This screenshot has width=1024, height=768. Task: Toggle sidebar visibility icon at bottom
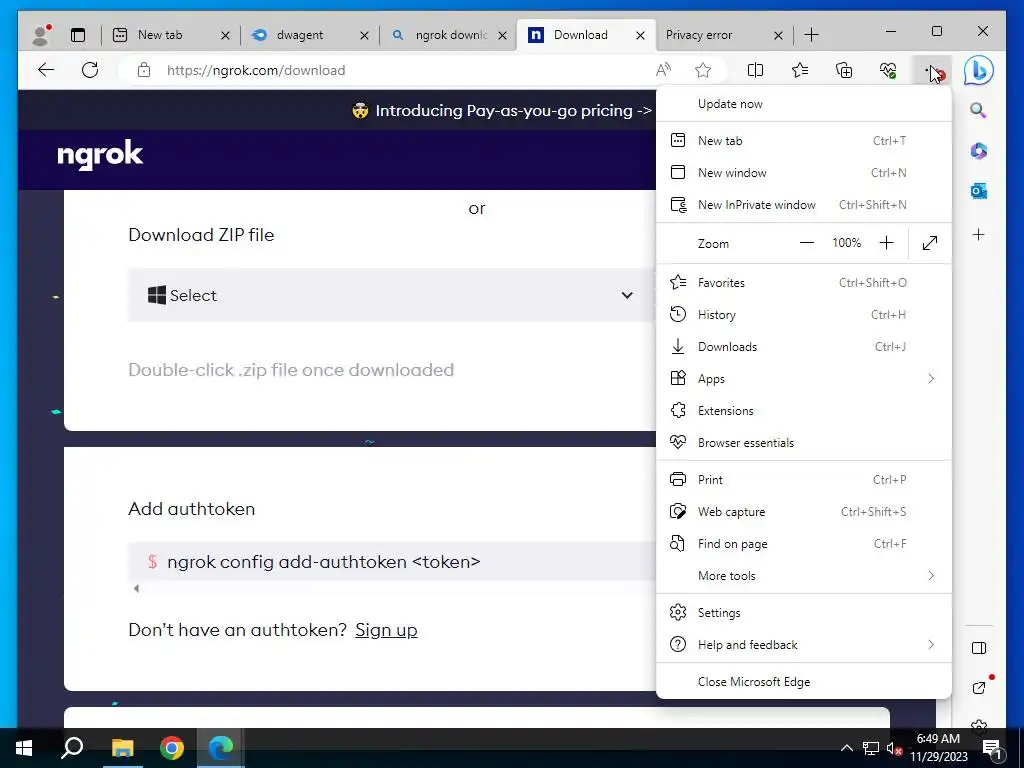click(978, 648)
